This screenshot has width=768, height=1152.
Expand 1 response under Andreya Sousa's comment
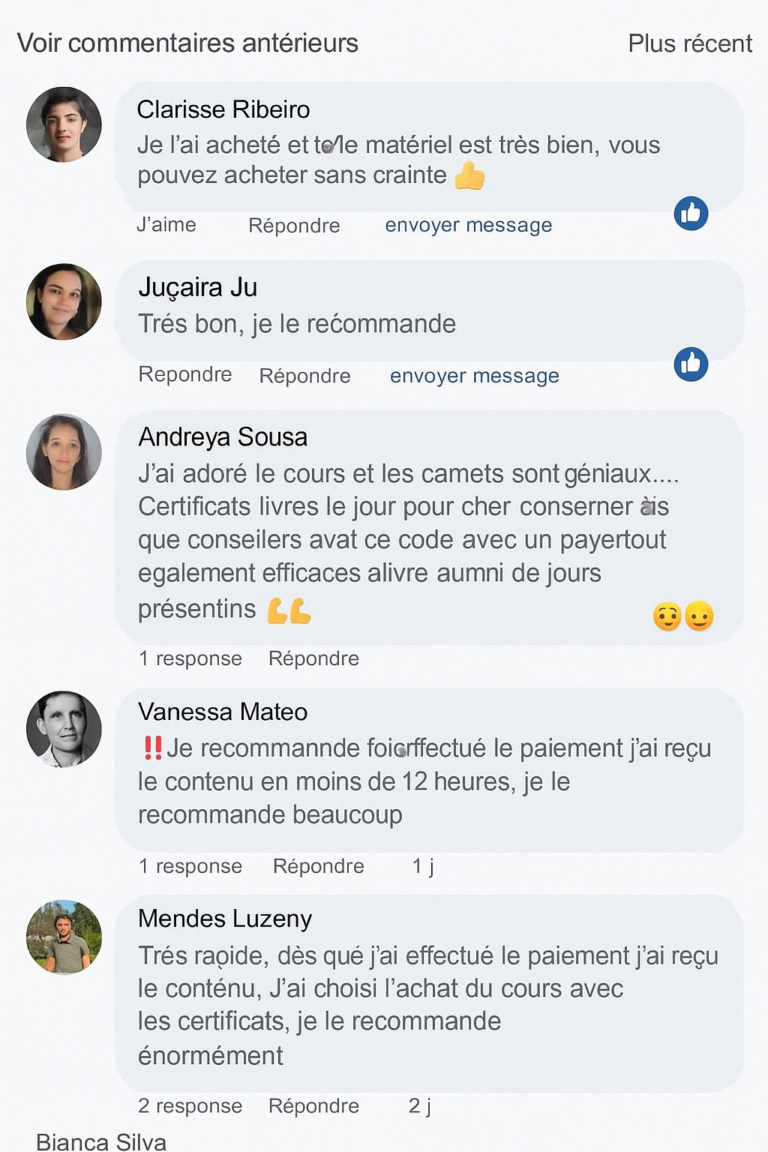click(190, 659)
